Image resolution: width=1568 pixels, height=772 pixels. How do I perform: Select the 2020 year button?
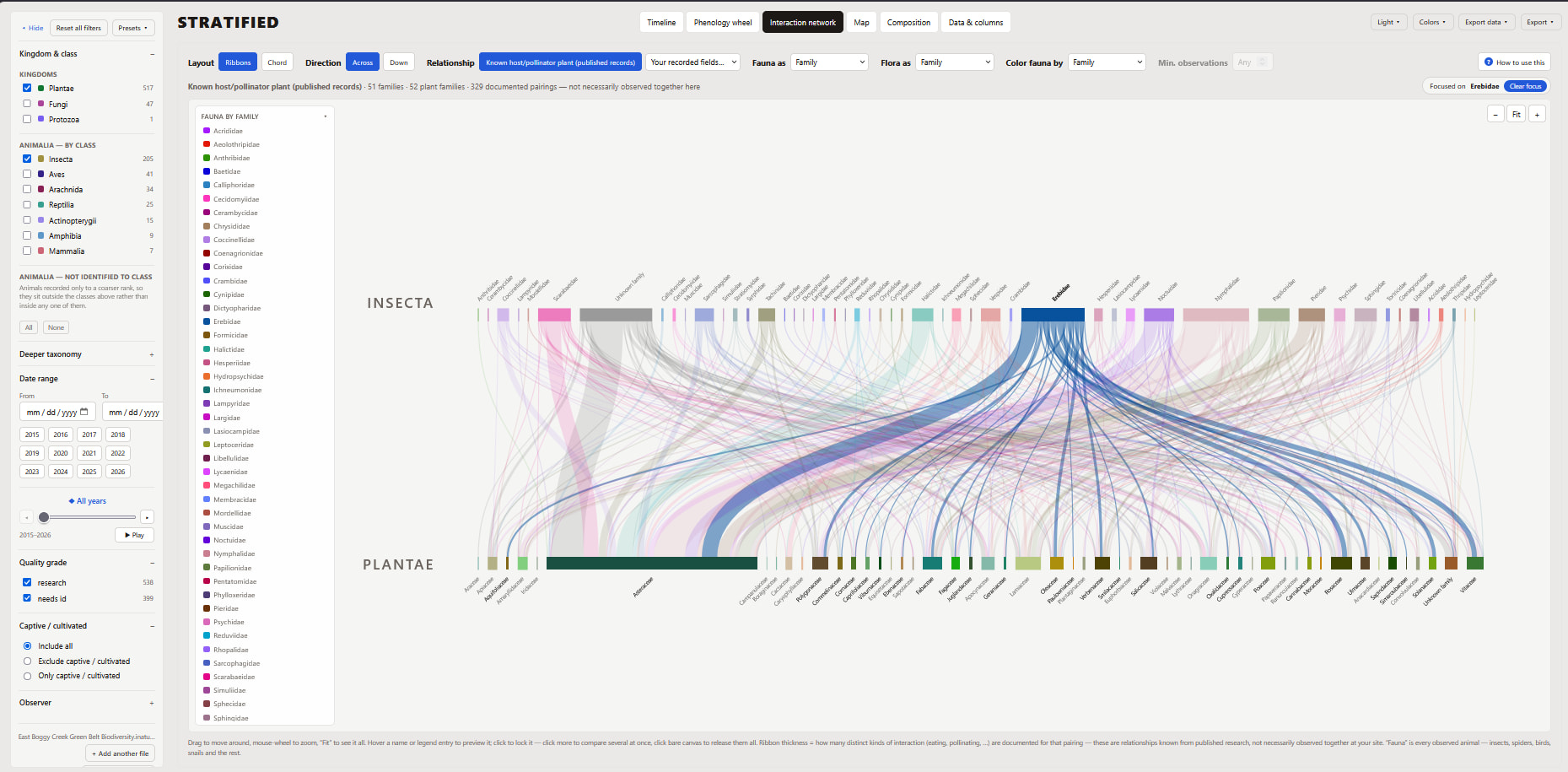coord(61,453)
